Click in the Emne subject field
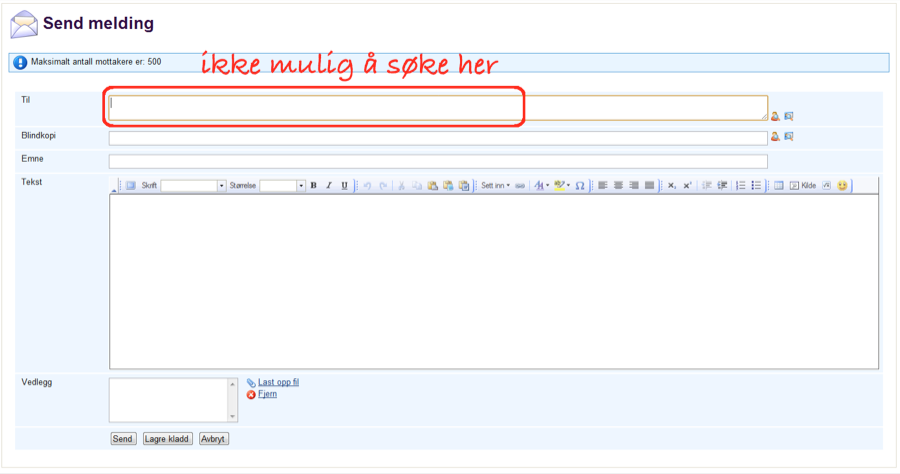This screenshot has height=474, width=900. [x=438, y=161]
